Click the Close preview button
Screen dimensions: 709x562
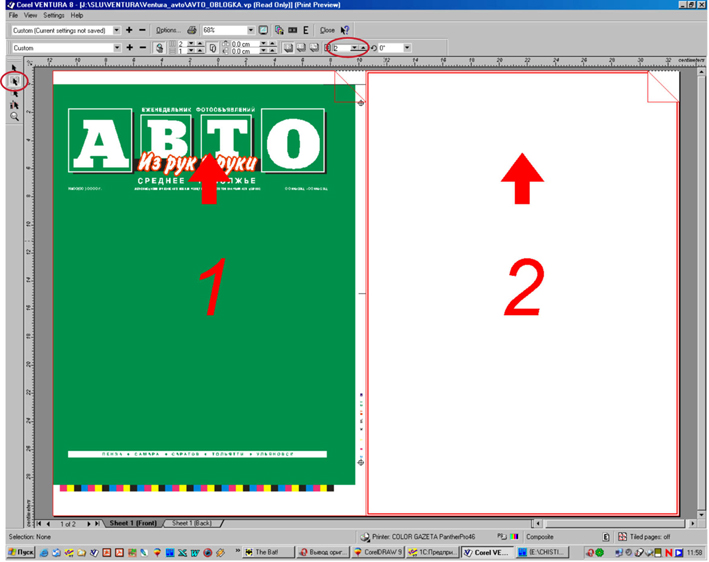tap(327, 30)
